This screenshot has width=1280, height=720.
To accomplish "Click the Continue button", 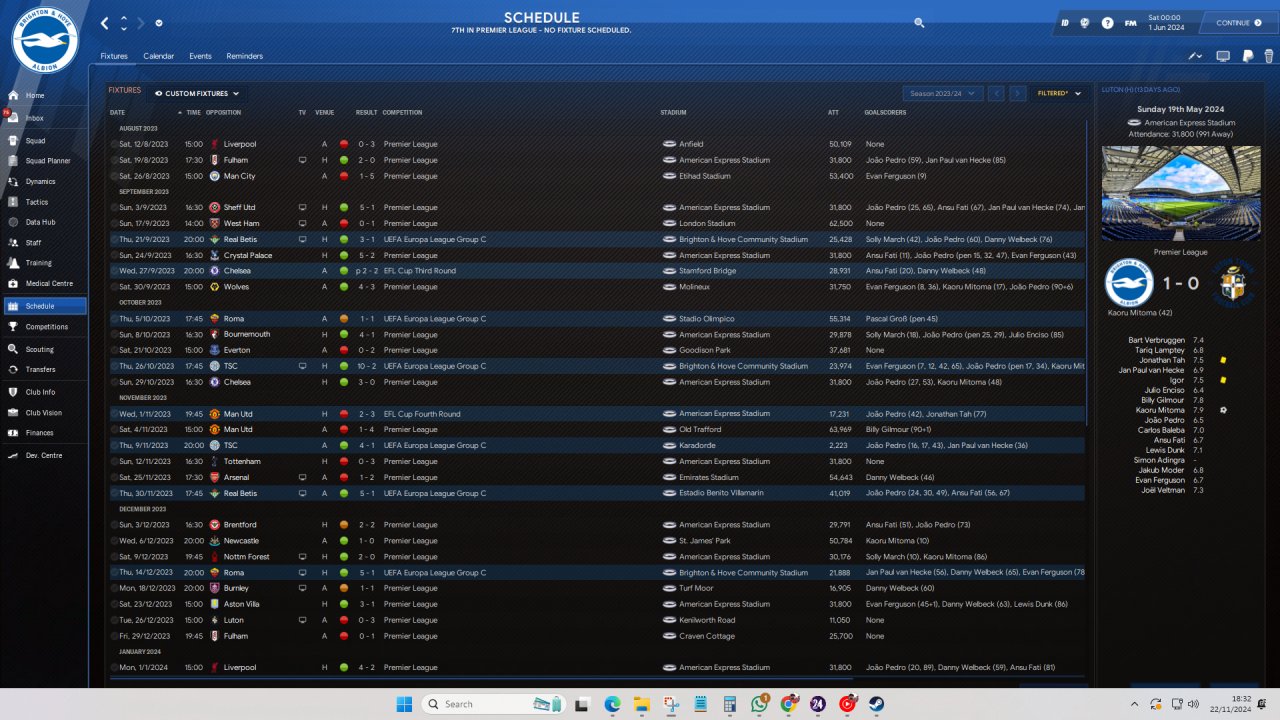I will coord(1238,23).
